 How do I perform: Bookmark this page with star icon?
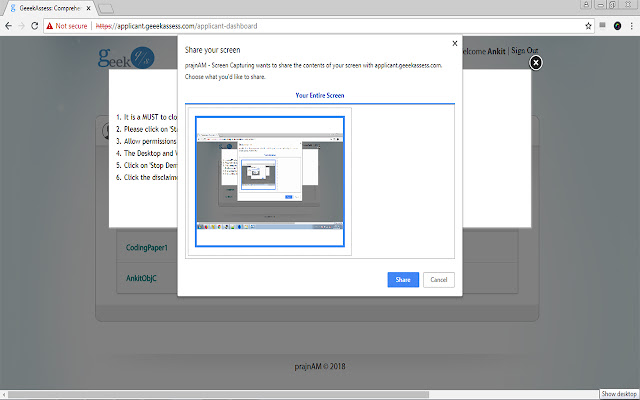(587, 24)
